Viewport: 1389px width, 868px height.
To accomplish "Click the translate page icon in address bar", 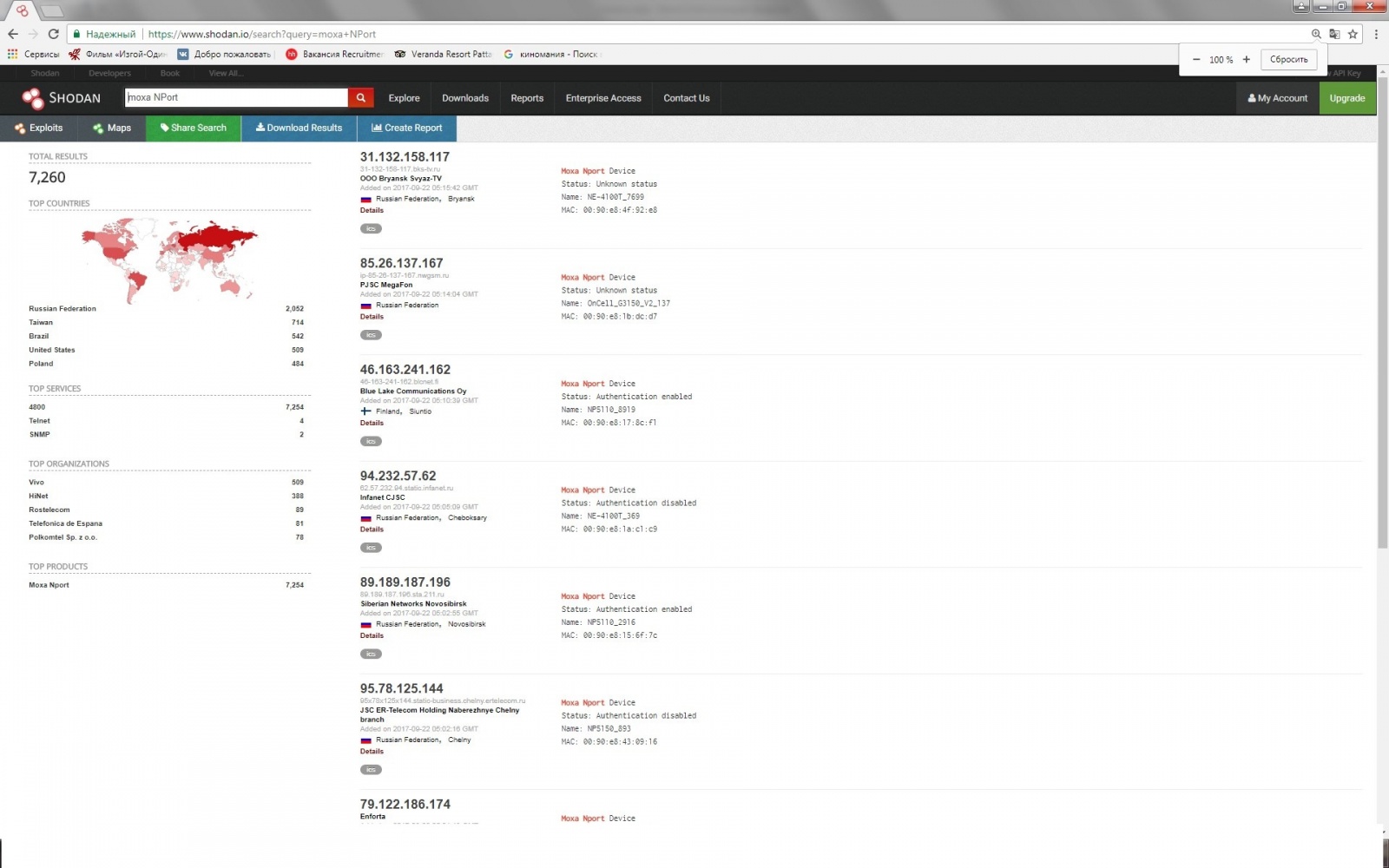I will click(1334, 34).
